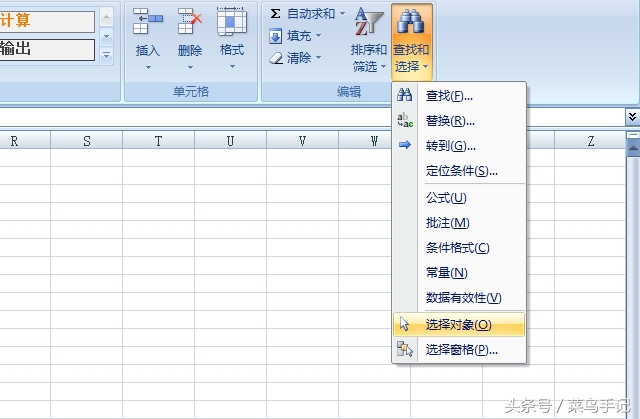Viewport: 640px width, 419px height.
Task: Click the blue arrow icon beside 转到(G)
Action: coord(404,145)
